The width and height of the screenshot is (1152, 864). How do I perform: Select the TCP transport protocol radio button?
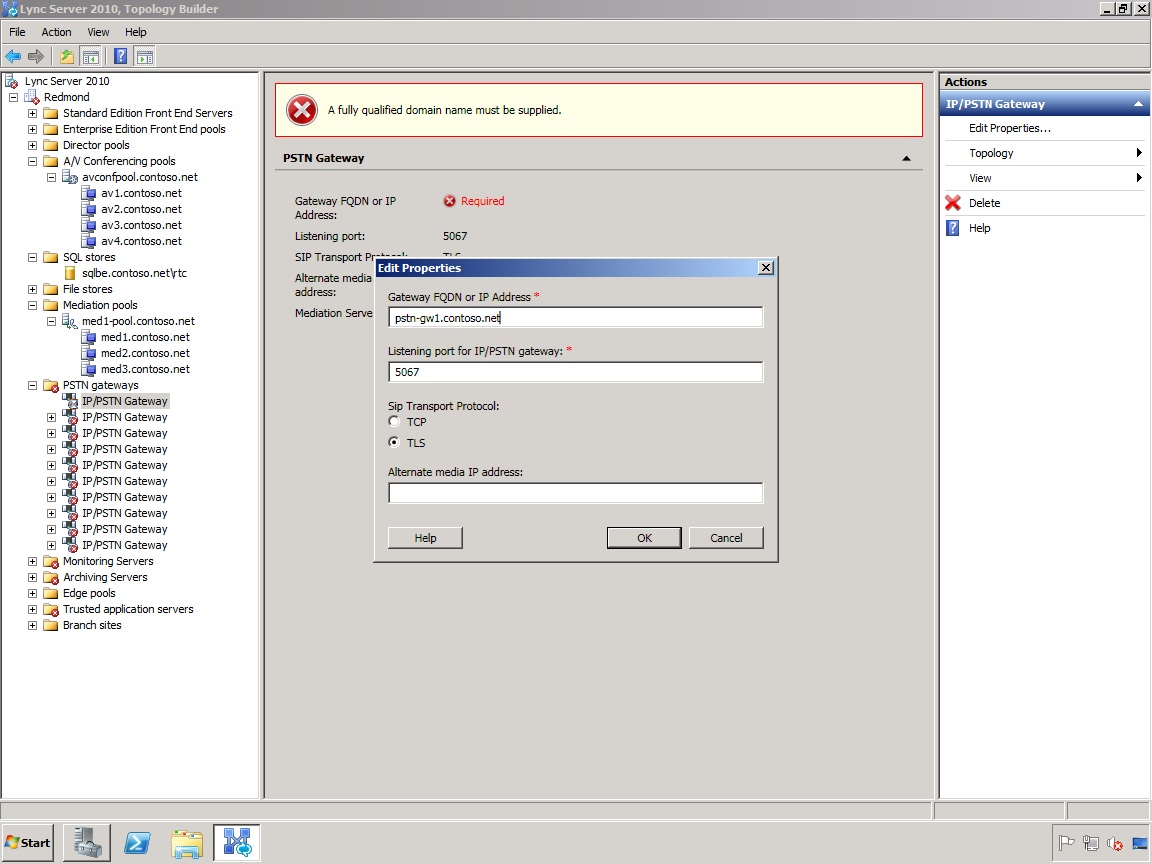point(395,422)
